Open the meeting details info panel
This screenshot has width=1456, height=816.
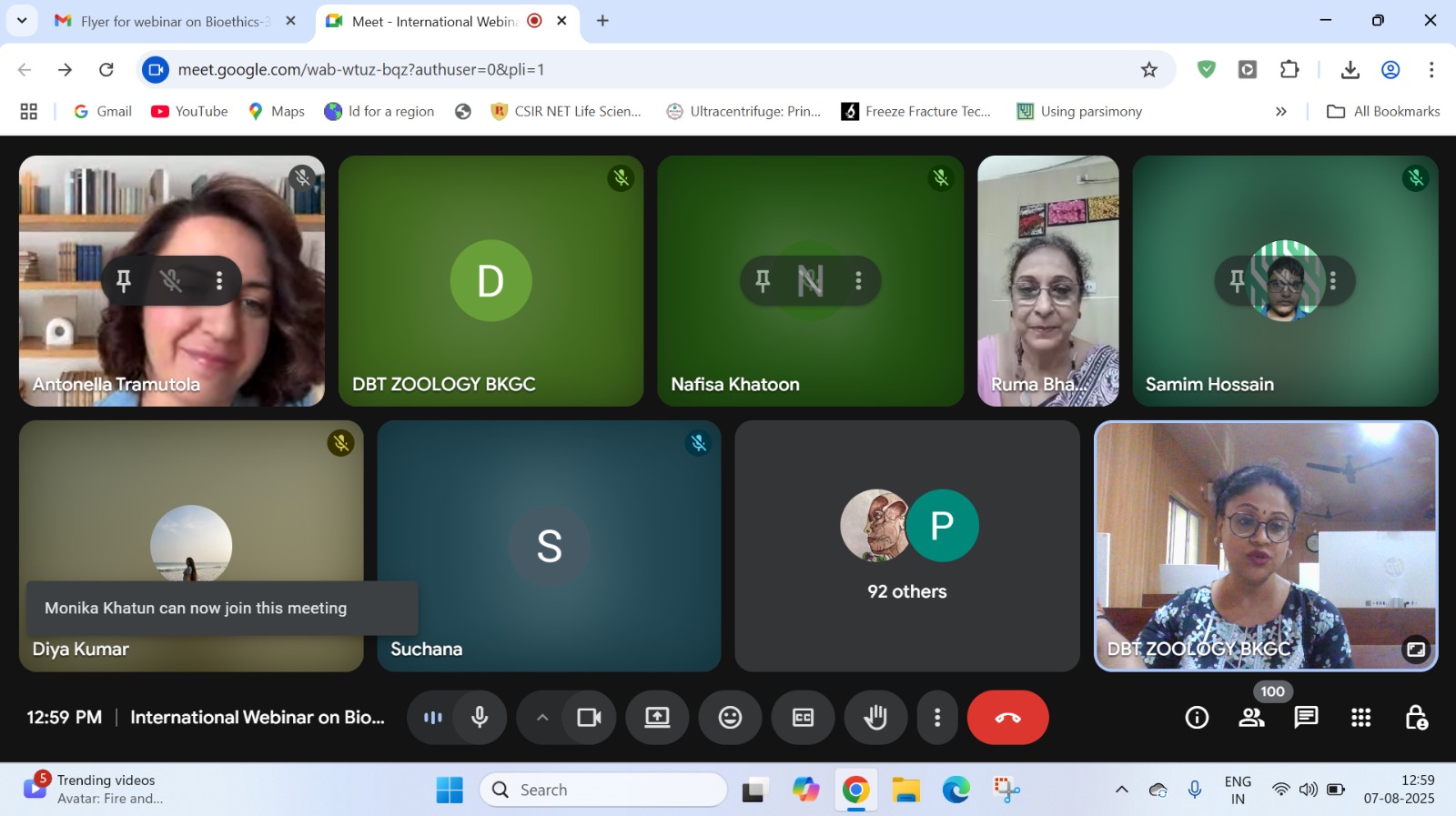tap(1197, 718)
